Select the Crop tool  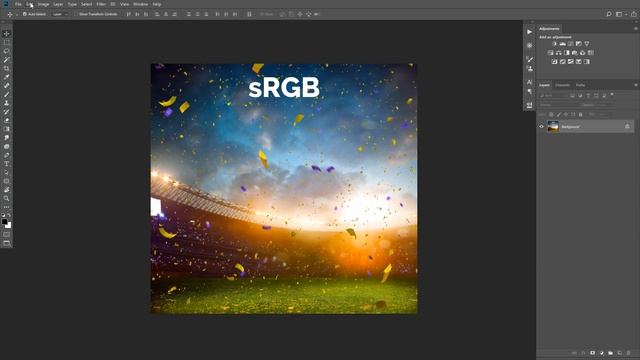[7, 68]
